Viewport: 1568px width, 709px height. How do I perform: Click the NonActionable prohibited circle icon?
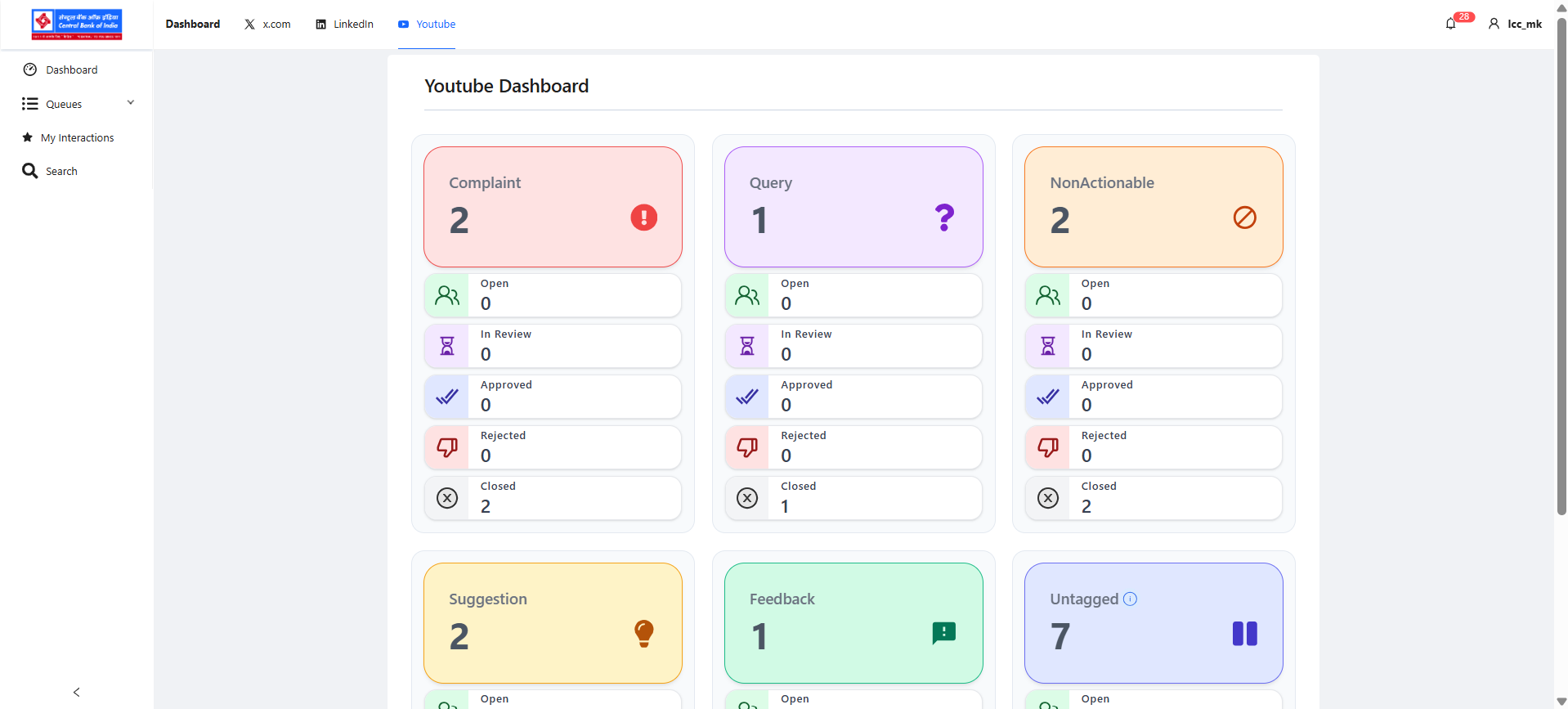[x=1245, y=218]
